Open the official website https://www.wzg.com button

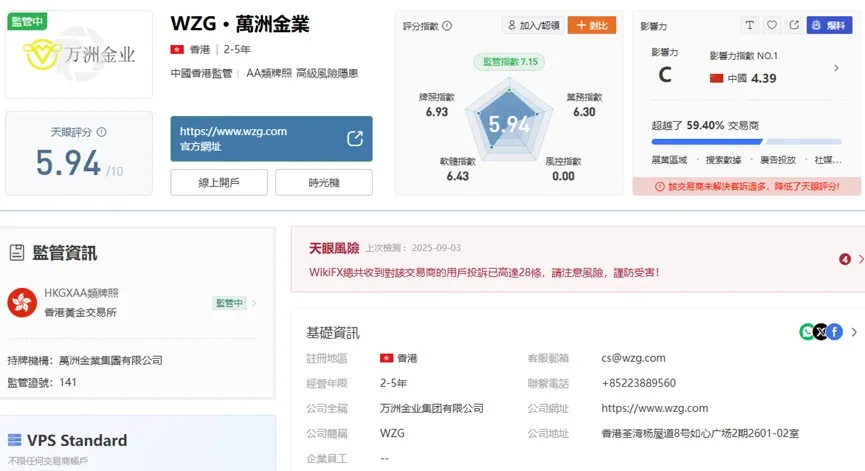point(271,138)
